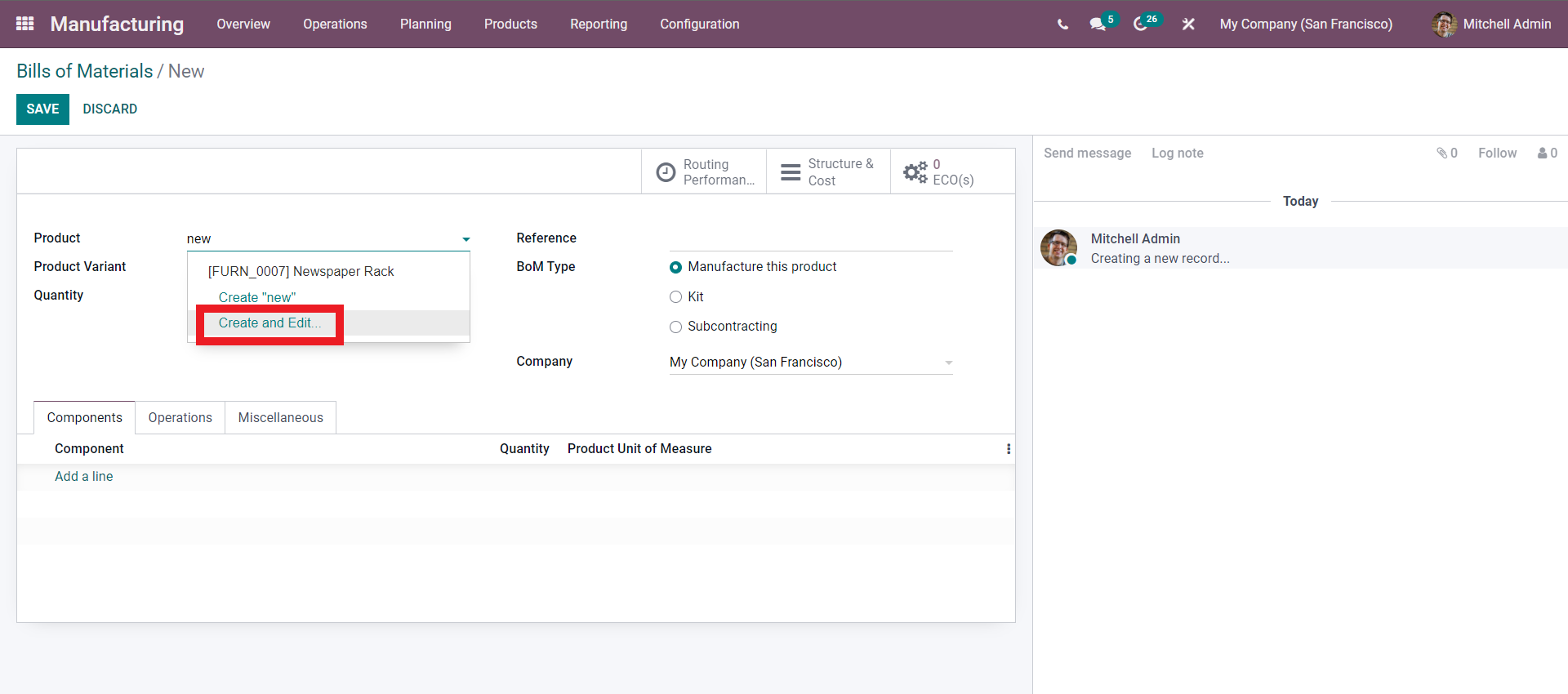This screenshot has height=694, width=1568.
Task: Switch to the Miscellaneous tab
Action: pos(280,417)
